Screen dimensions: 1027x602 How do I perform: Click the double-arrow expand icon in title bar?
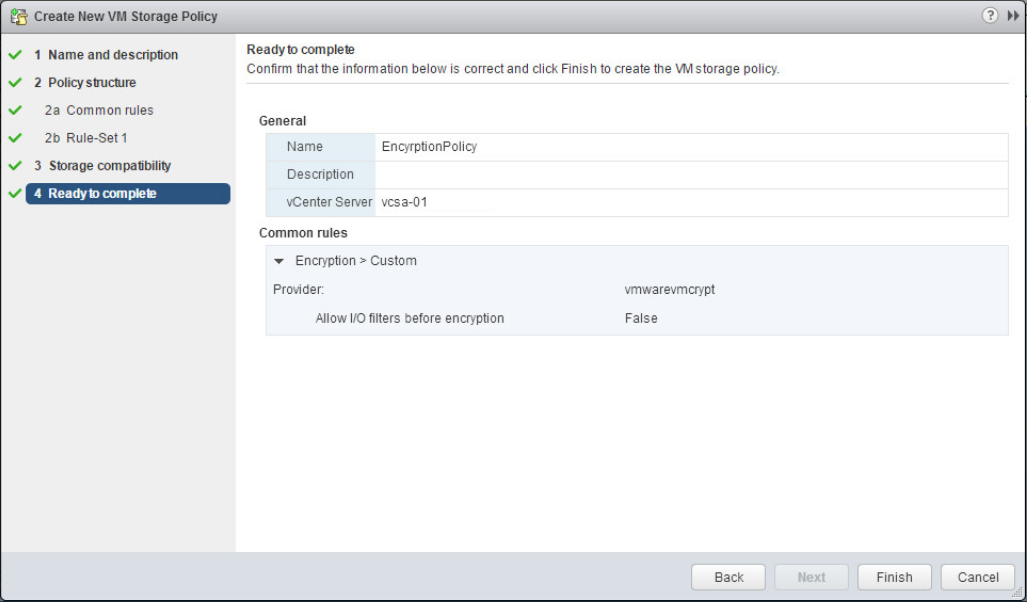(x=1013, y=16)
